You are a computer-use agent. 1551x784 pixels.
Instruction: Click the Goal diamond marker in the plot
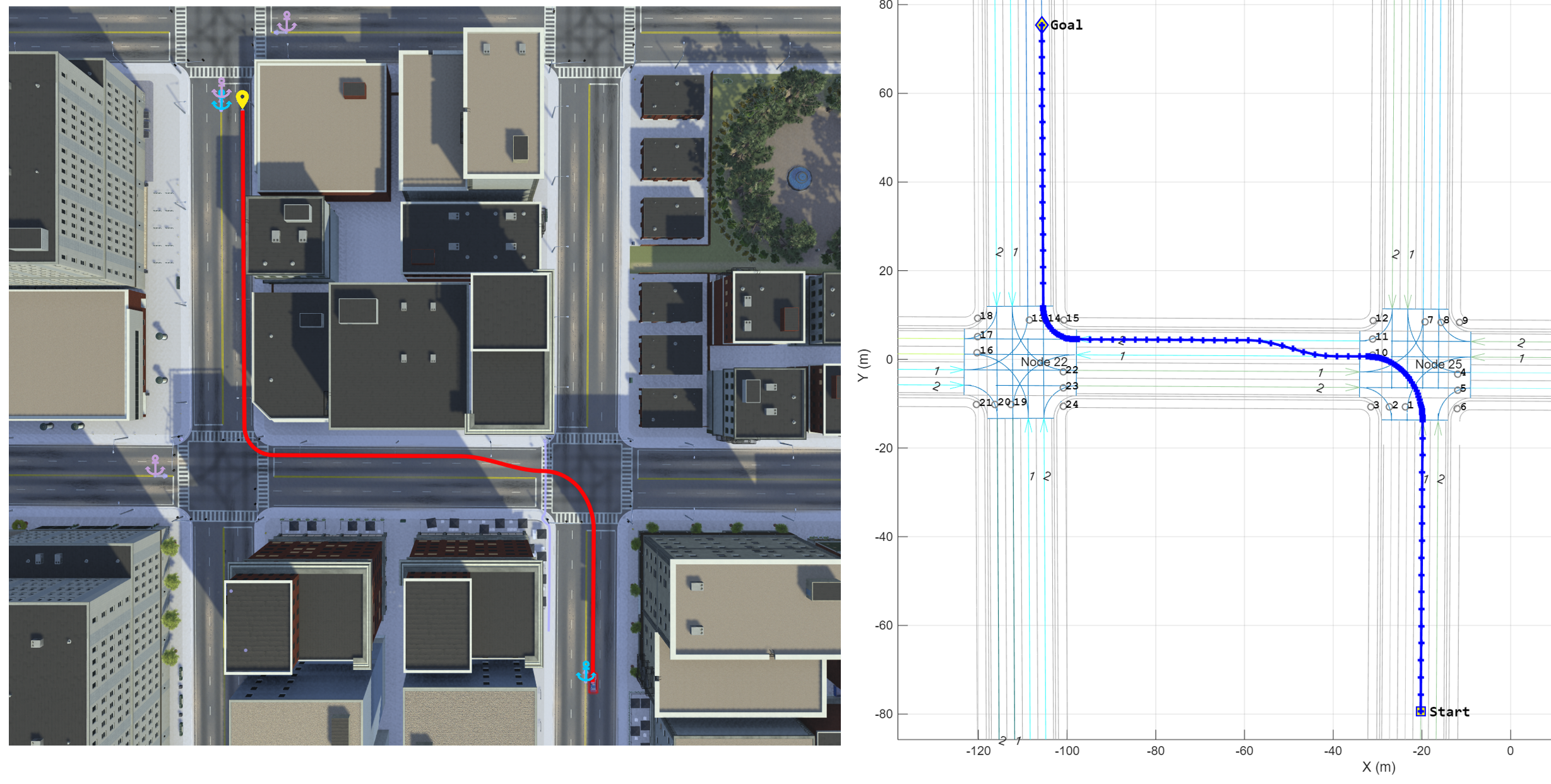click(1042, 25)
